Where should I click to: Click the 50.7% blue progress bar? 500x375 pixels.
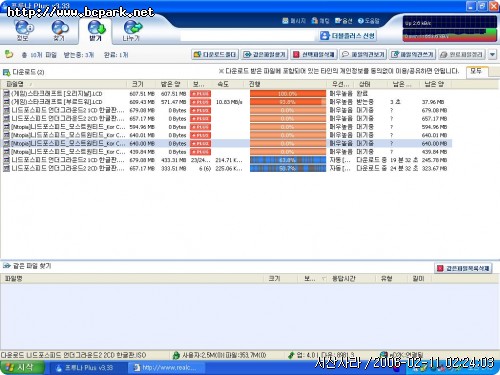(288, 169)
